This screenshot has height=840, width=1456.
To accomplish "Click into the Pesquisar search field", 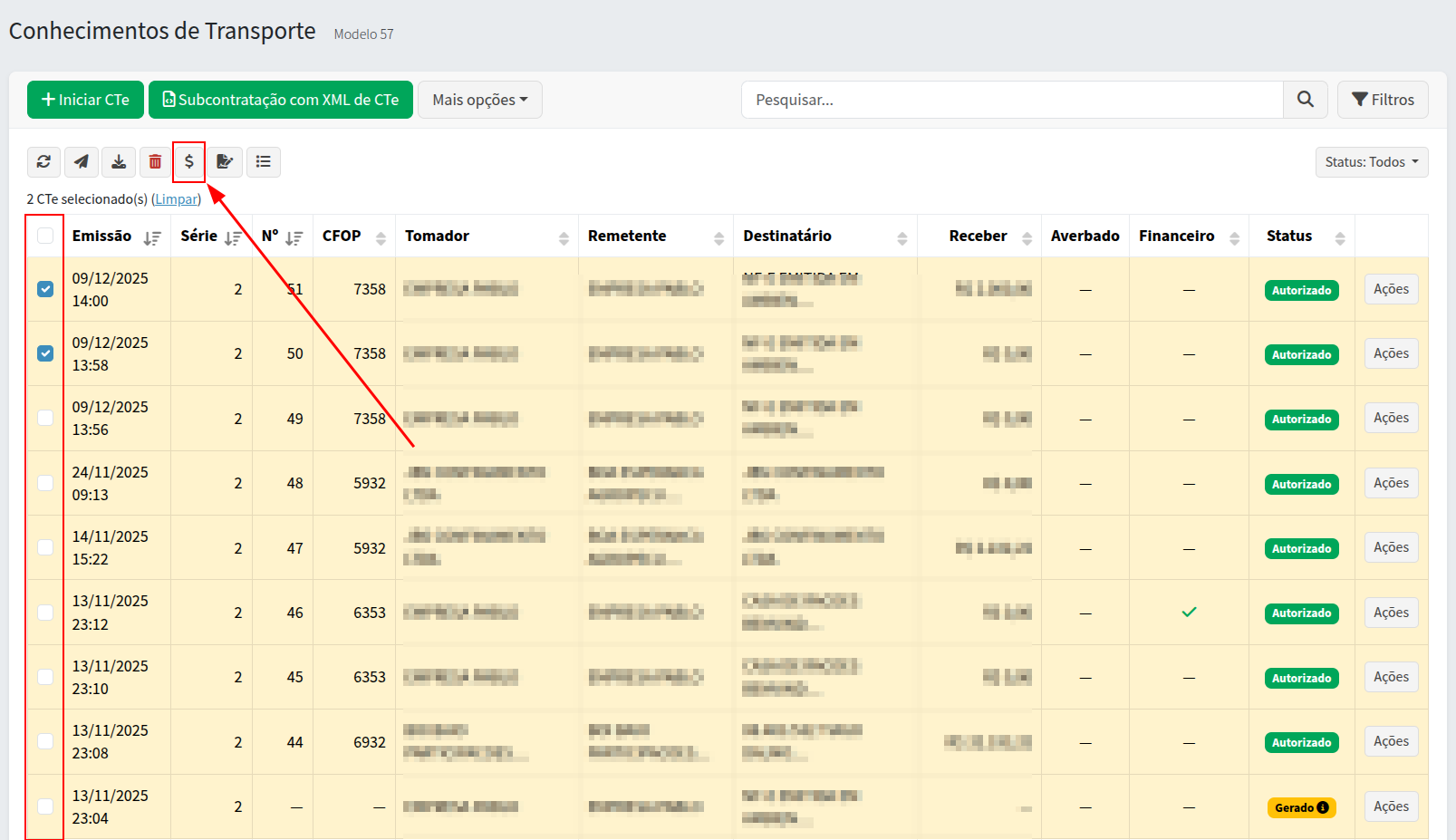I will point(1011,100).
